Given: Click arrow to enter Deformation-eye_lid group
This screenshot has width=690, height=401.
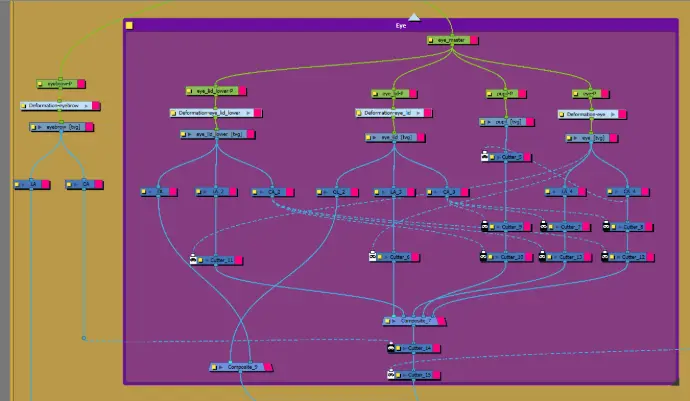Looking at the screenshot, I should (x=418, y=113).
